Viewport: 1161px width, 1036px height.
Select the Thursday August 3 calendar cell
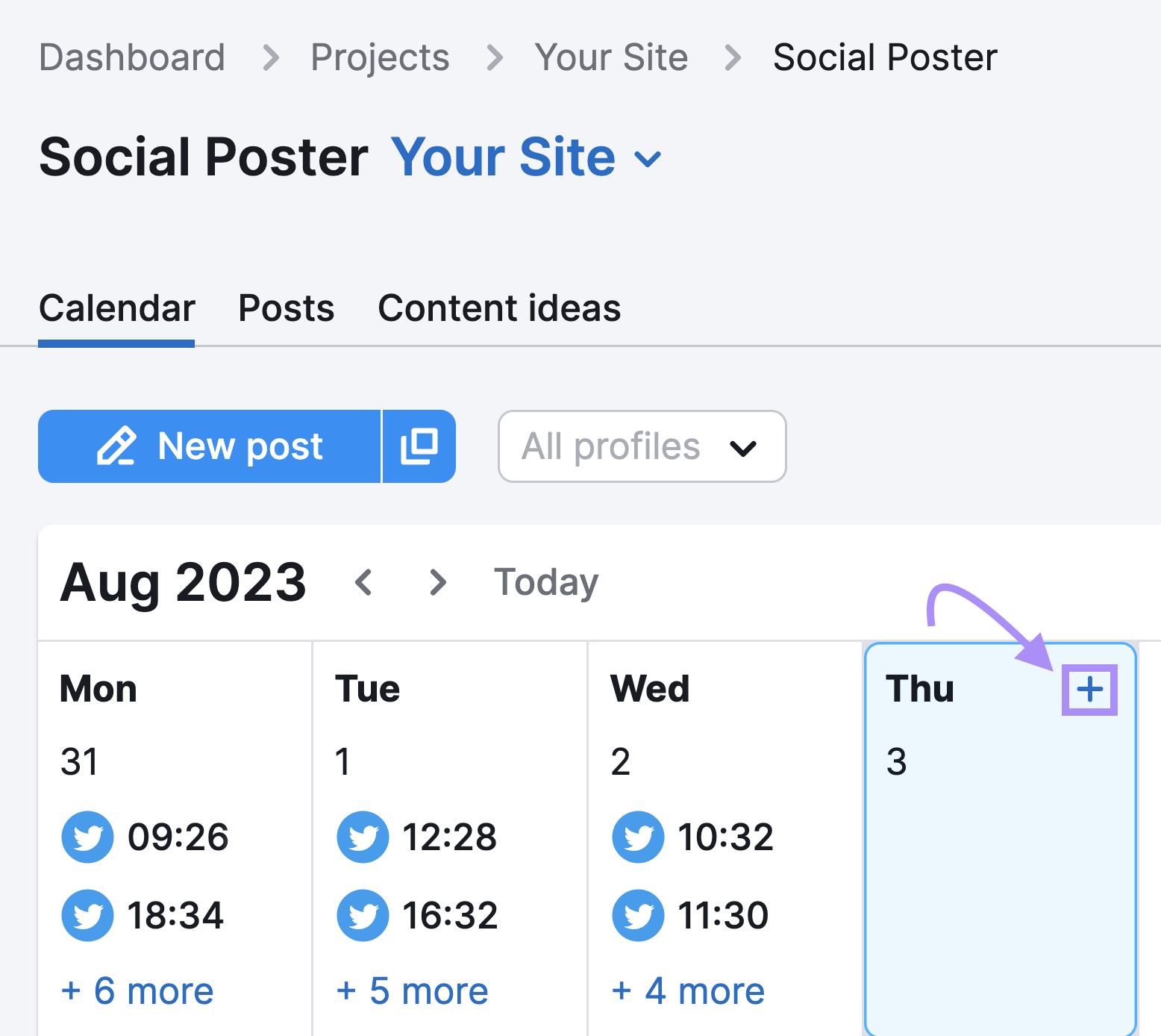point(1000,858)
